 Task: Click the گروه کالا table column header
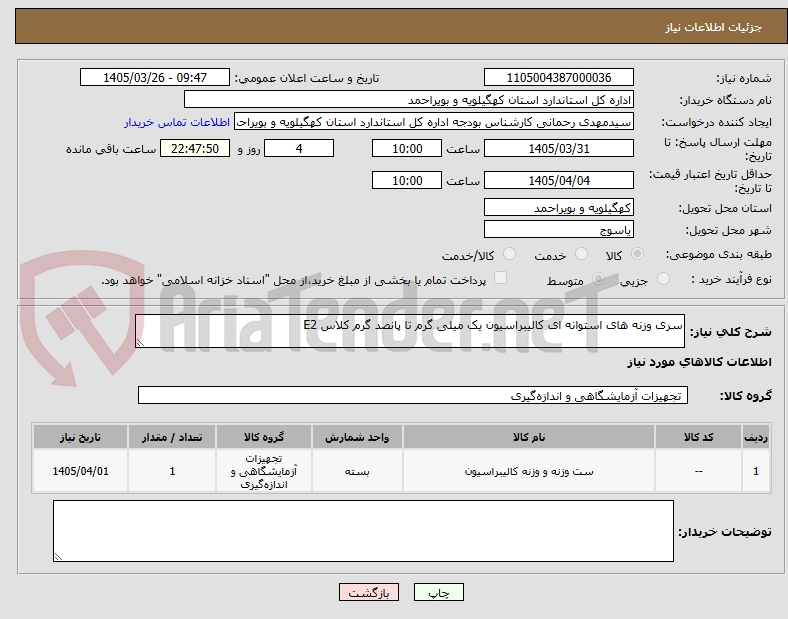(x=264, y=437)
